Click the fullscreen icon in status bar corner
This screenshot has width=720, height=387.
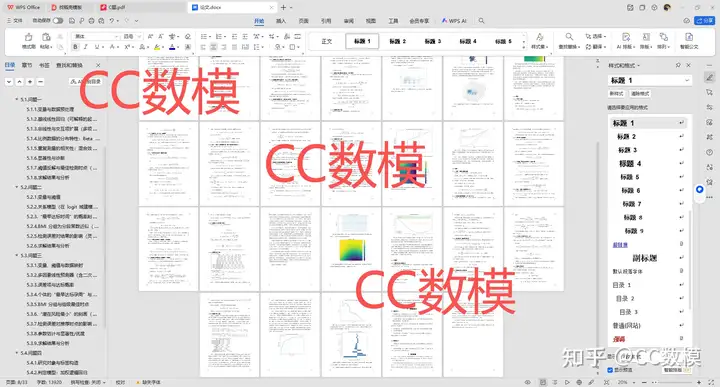pos(712,382)
